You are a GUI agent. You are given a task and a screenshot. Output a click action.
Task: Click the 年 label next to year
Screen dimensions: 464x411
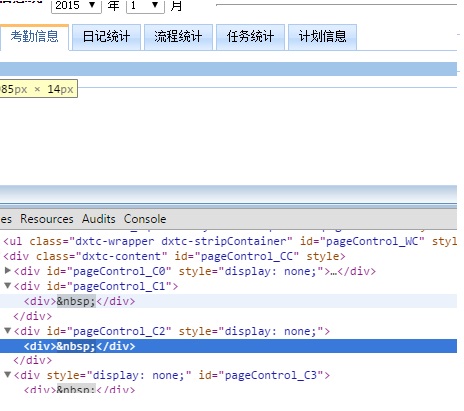coord(113,6)
